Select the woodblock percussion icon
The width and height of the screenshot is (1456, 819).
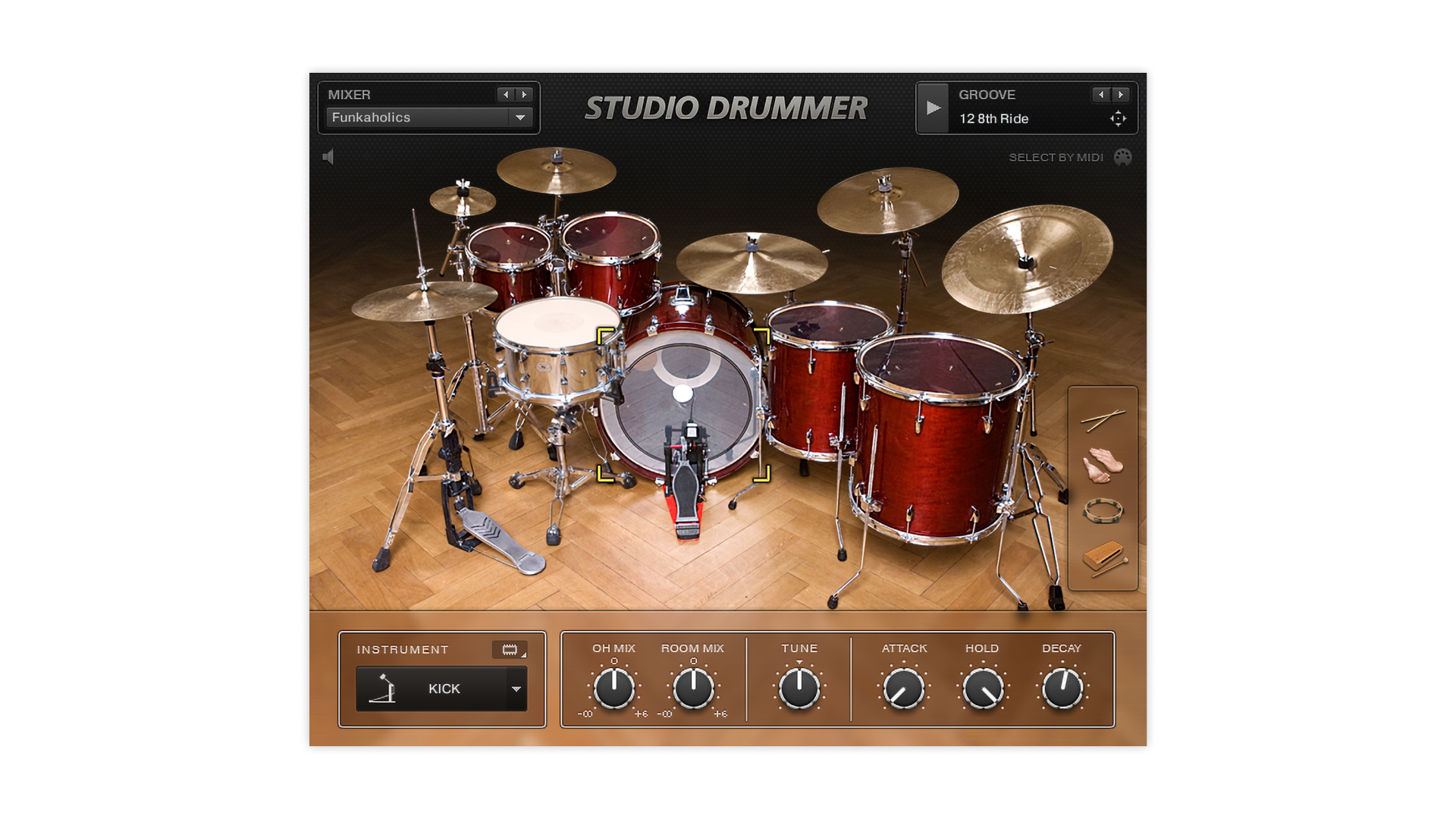[1103, 559]
